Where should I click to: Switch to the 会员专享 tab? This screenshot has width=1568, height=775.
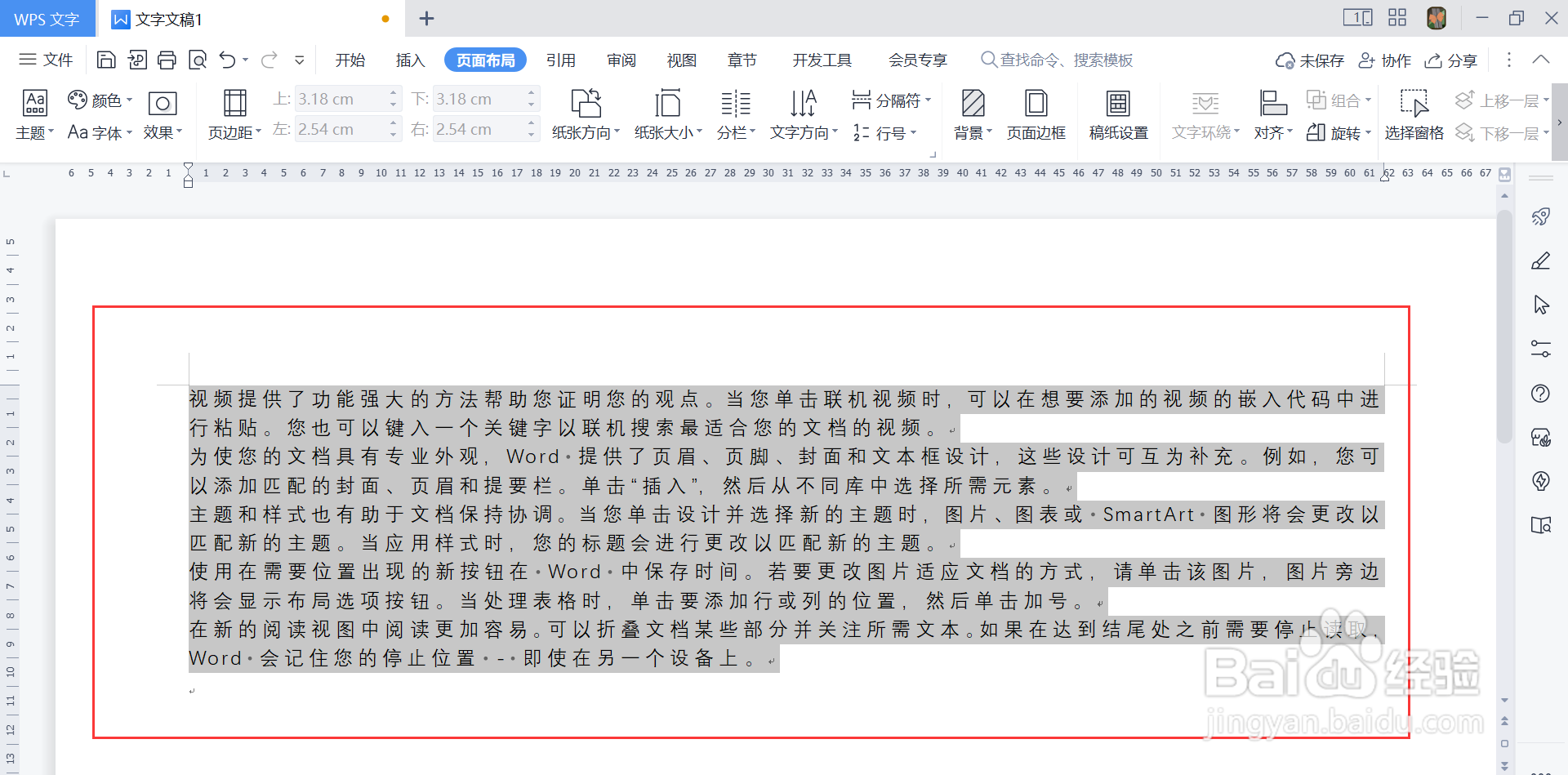918,60
